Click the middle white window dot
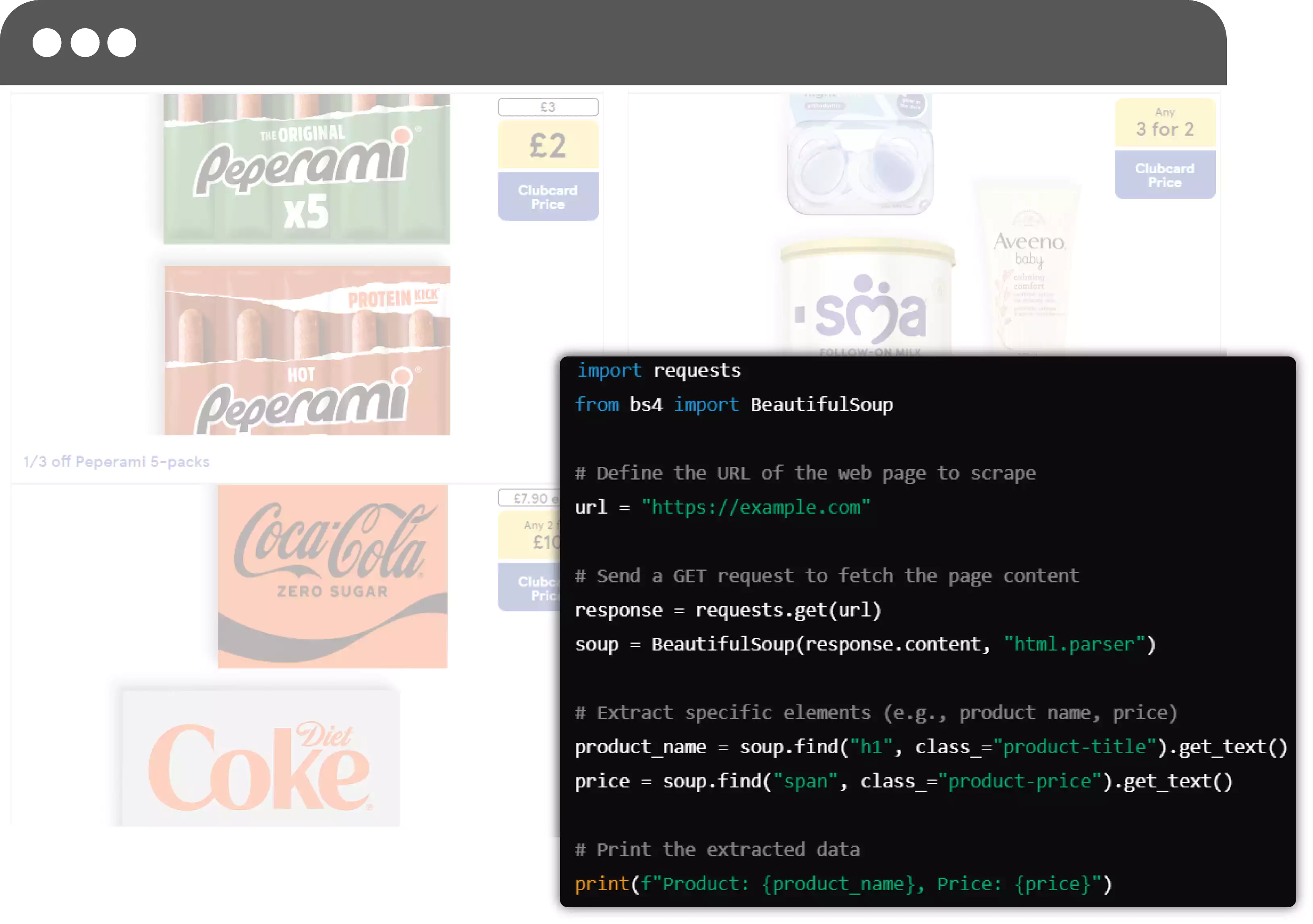The height and width of the screenshot is (924, 1313). (x=85, y=42)
